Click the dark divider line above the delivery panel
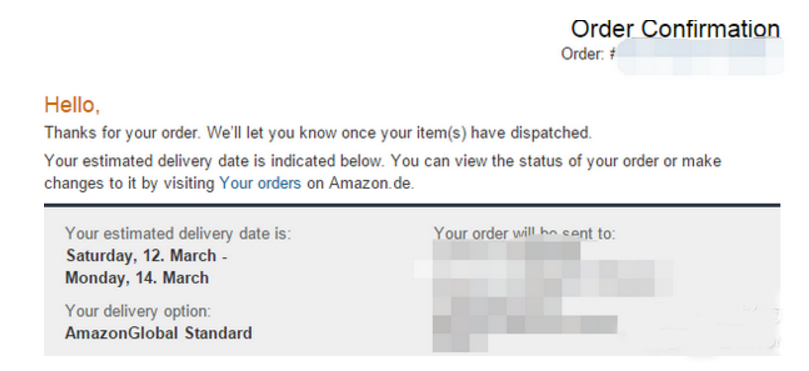This screenshot has height=371, width=809. tap(412, 205)
